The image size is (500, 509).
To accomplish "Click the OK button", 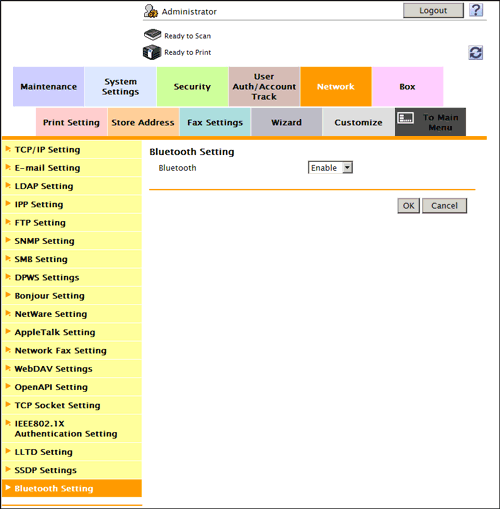I will tap(409, 206).
